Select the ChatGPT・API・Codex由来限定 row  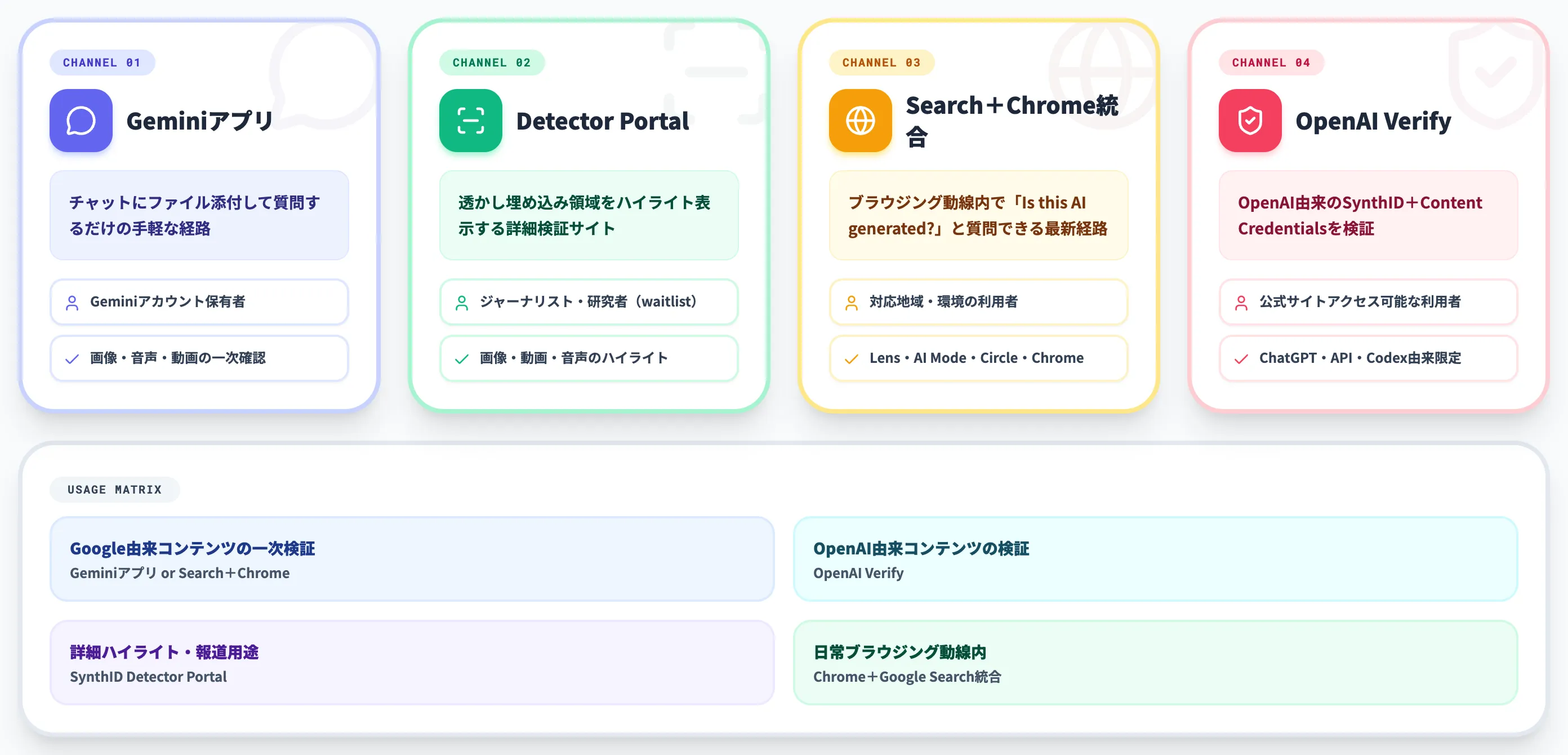click(x=1367, y=358)
